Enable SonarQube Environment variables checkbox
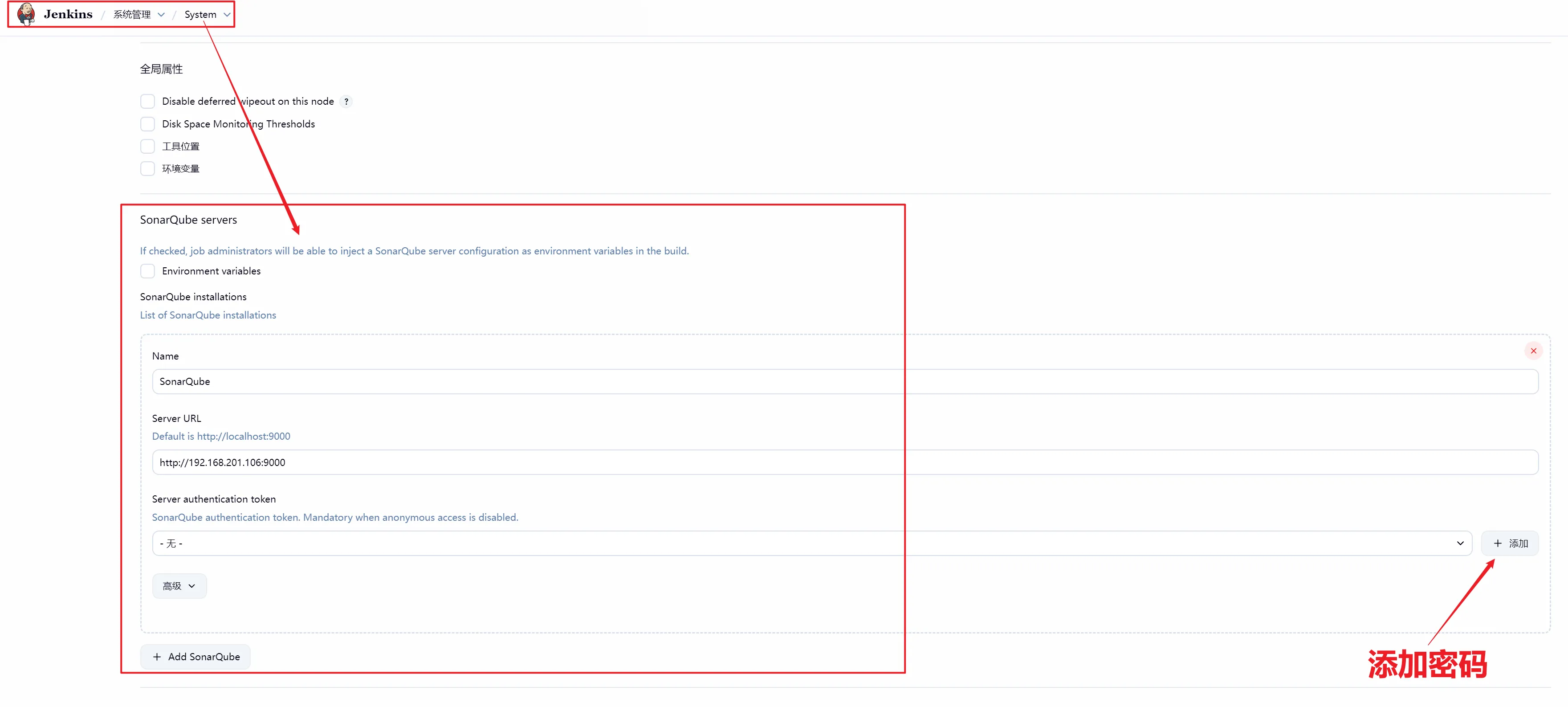 (x=147, y=271)
